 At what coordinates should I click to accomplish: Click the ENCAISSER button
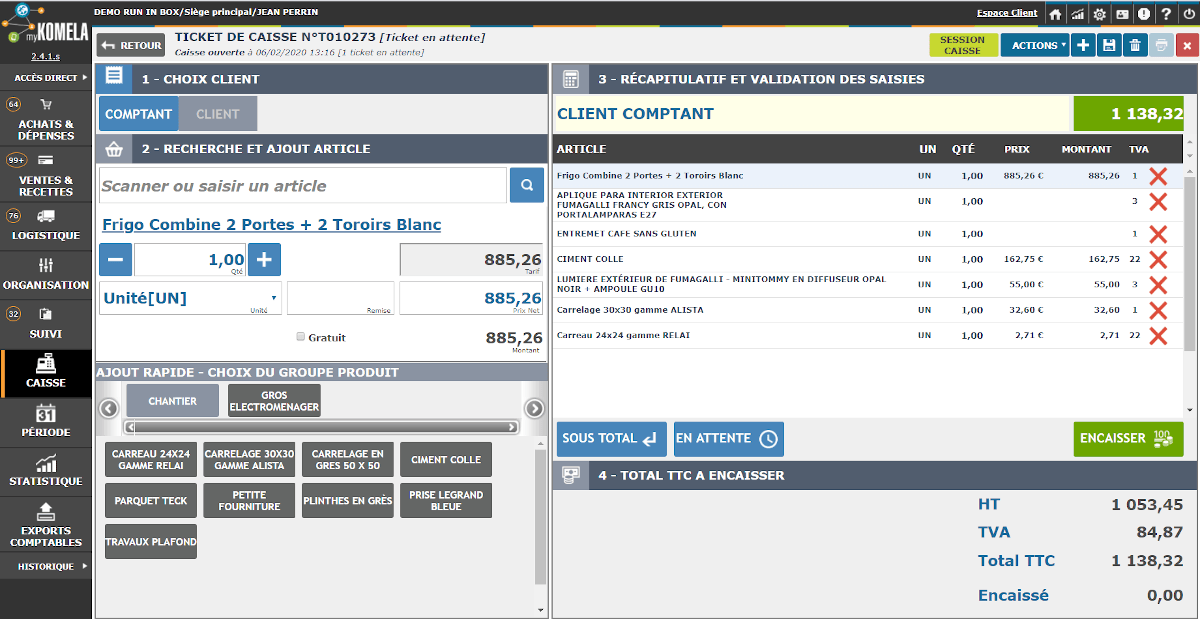click(x=1128, y=439)
